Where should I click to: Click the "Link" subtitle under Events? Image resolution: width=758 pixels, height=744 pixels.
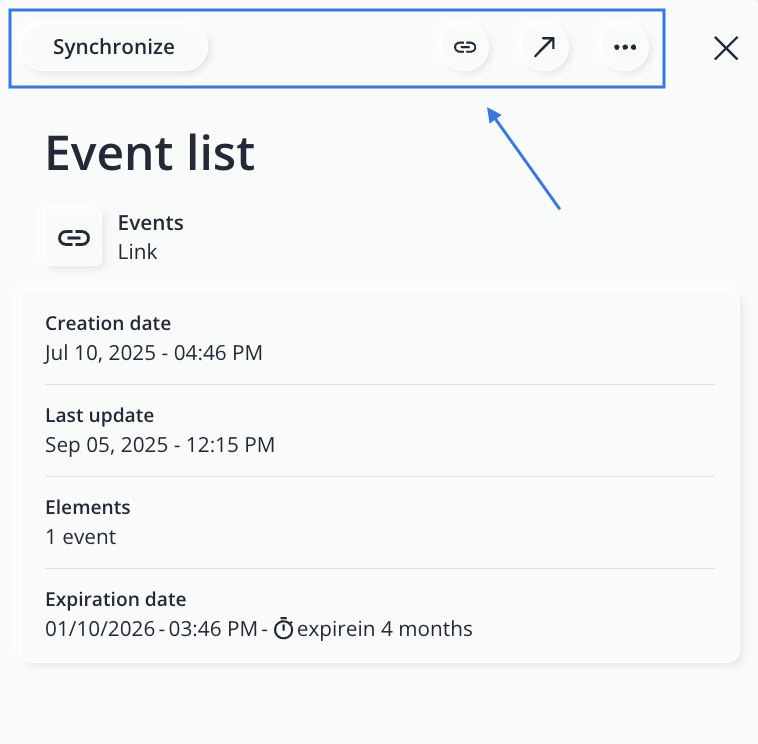click(138, 252)
